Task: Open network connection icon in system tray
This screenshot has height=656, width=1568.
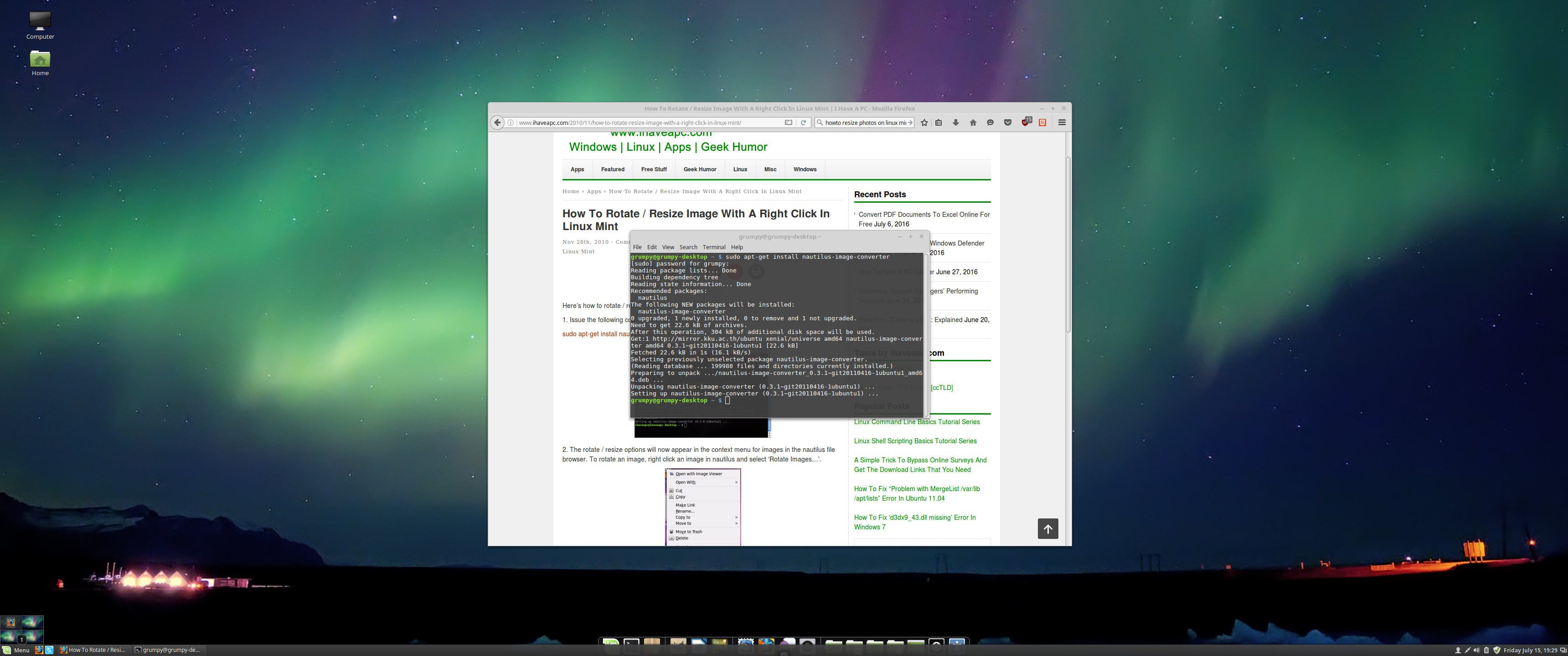Action: point(1468,650)
